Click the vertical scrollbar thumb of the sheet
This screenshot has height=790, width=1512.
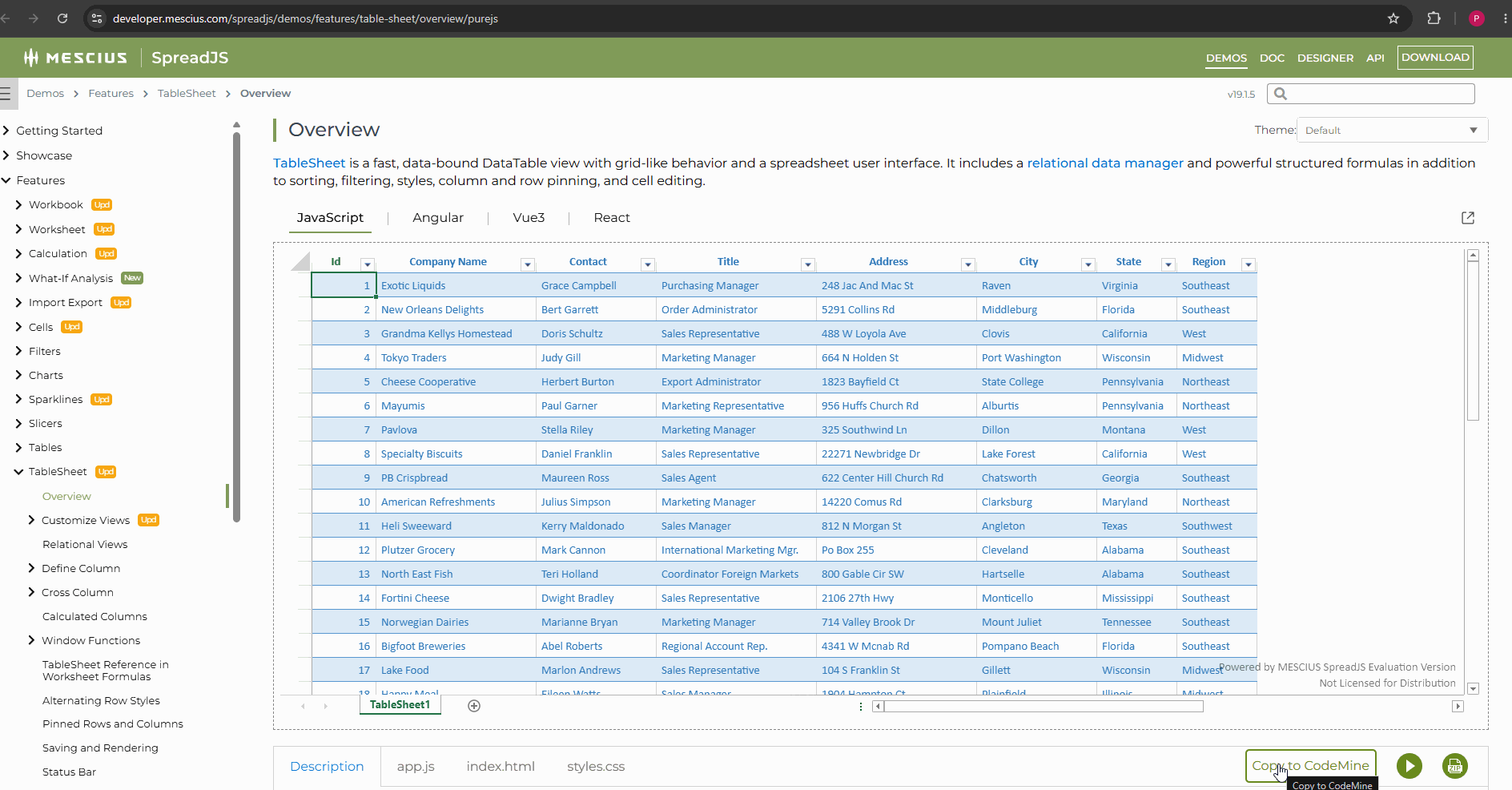click(1473, 341)
